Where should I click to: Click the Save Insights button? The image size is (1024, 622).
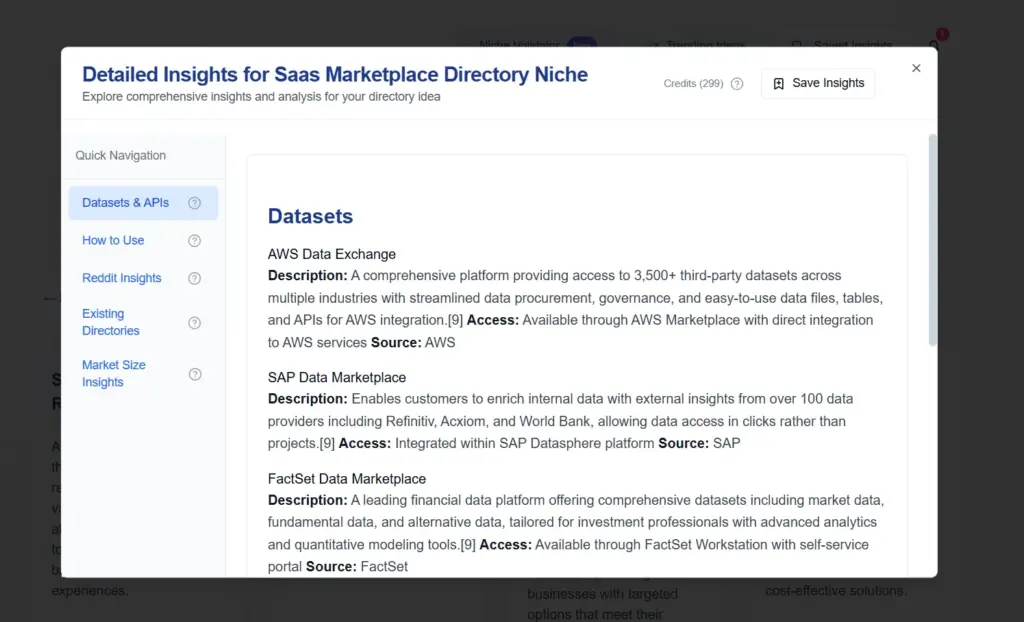[820, 83]
